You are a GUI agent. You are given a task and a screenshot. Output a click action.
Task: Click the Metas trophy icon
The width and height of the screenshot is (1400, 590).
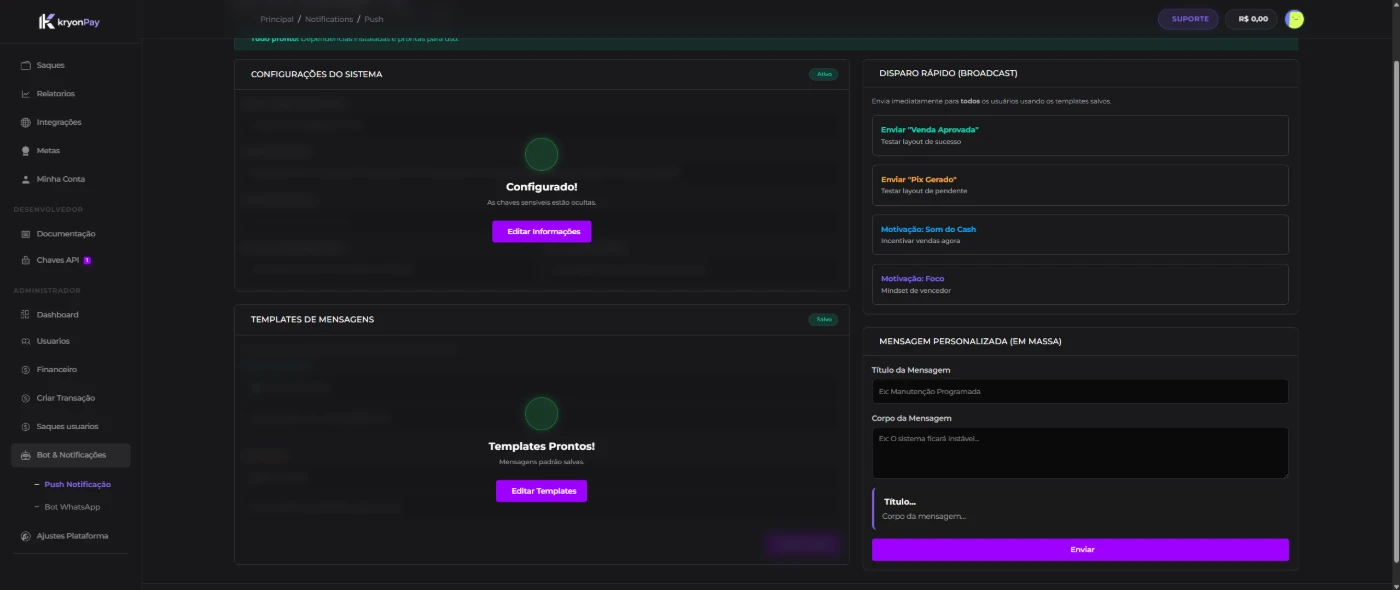(x=26, y=151)
